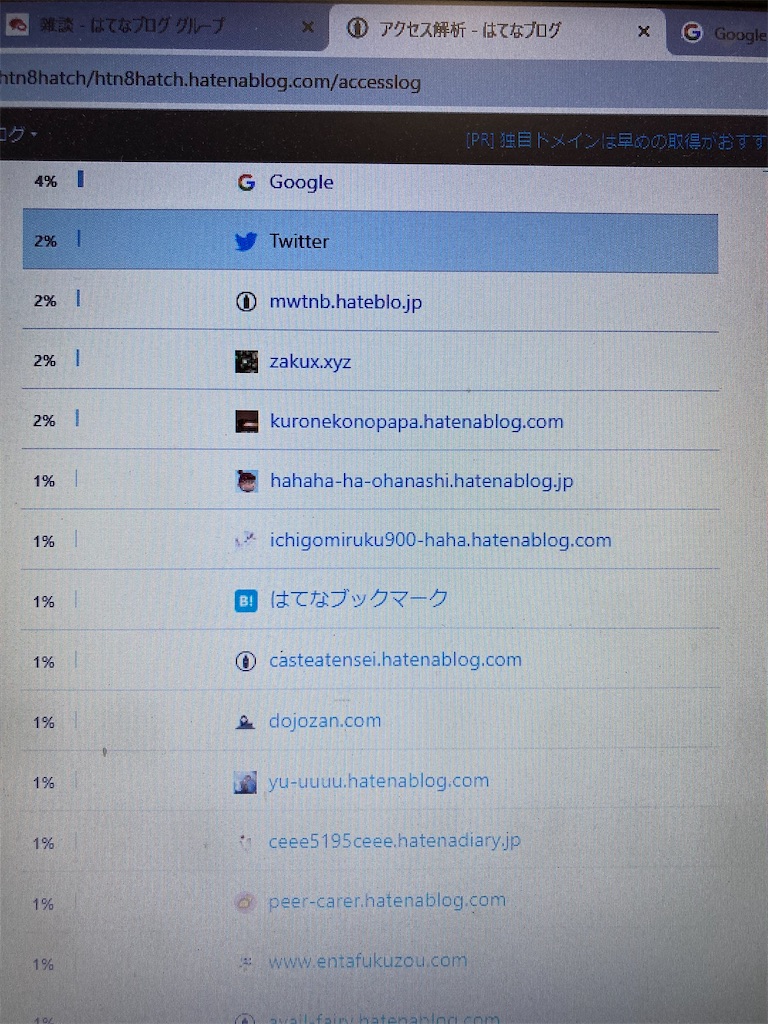This screenshot has height=1024, width=768.
Task: Click the 1% value beside dojozan.com
Action: click(x=44, y=722)
